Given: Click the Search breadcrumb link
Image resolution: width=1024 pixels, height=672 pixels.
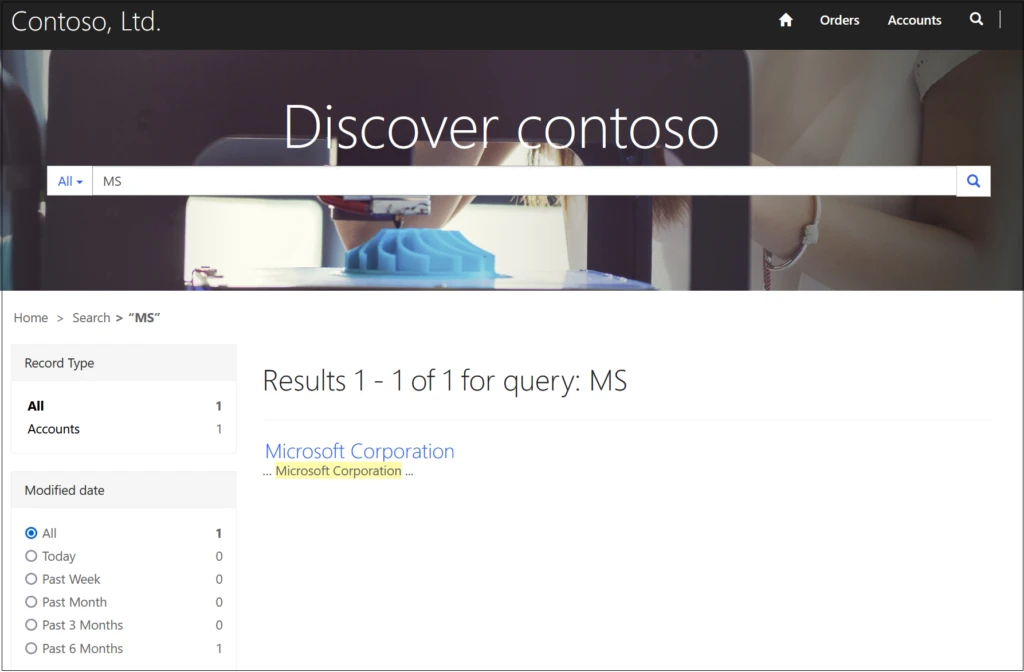Looking at the screenshot, I should (x=91, y=318).
